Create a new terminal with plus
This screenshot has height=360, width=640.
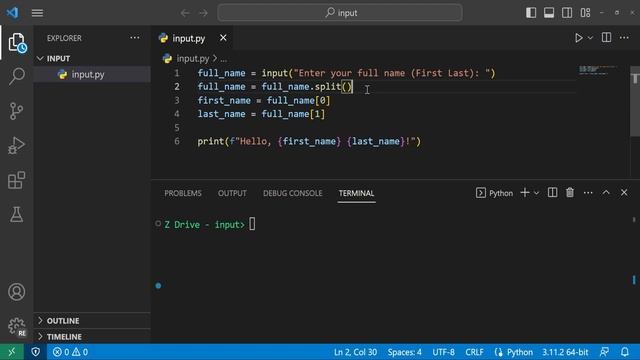coord(525,193)
